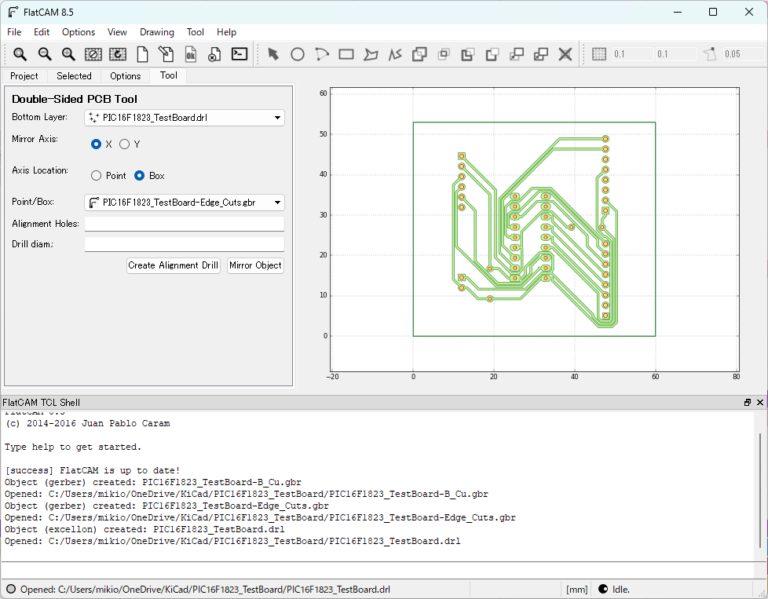The width and height of the screenshot is (768, 599).
Task: Select the Add Path drawing tool
Action: pyautogui.click(x=395, y=54)
